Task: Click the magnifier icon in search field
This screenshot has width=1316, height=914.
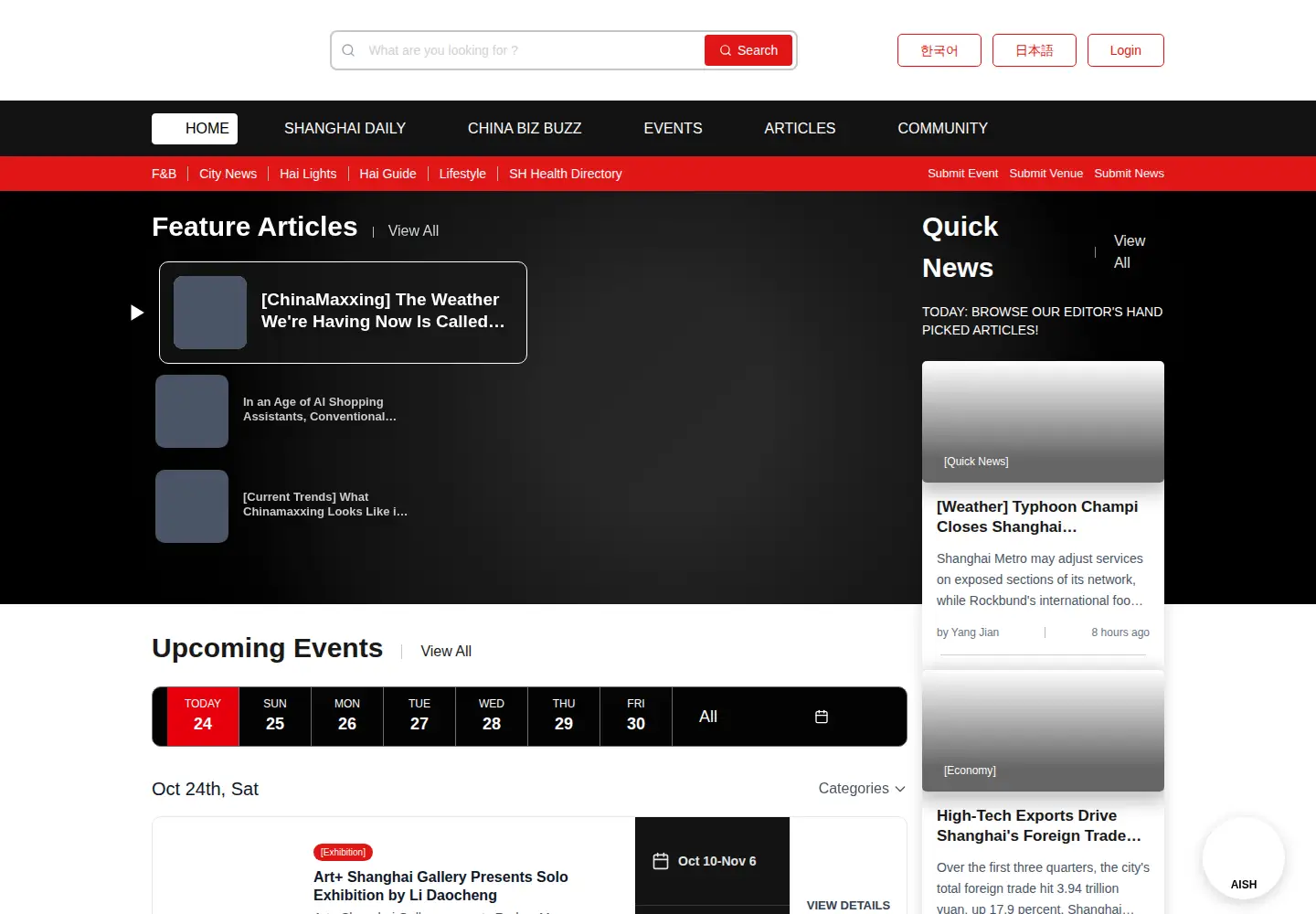Action: click(x=348, y=50)
